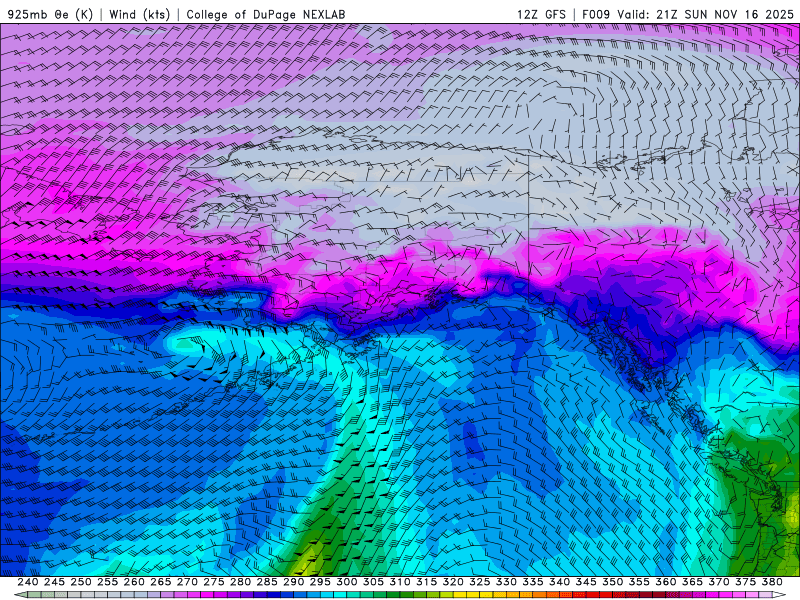Click the 315 colorbar value
The height and width of the screenshot is (600, 800).
click(x=427, y=582)
